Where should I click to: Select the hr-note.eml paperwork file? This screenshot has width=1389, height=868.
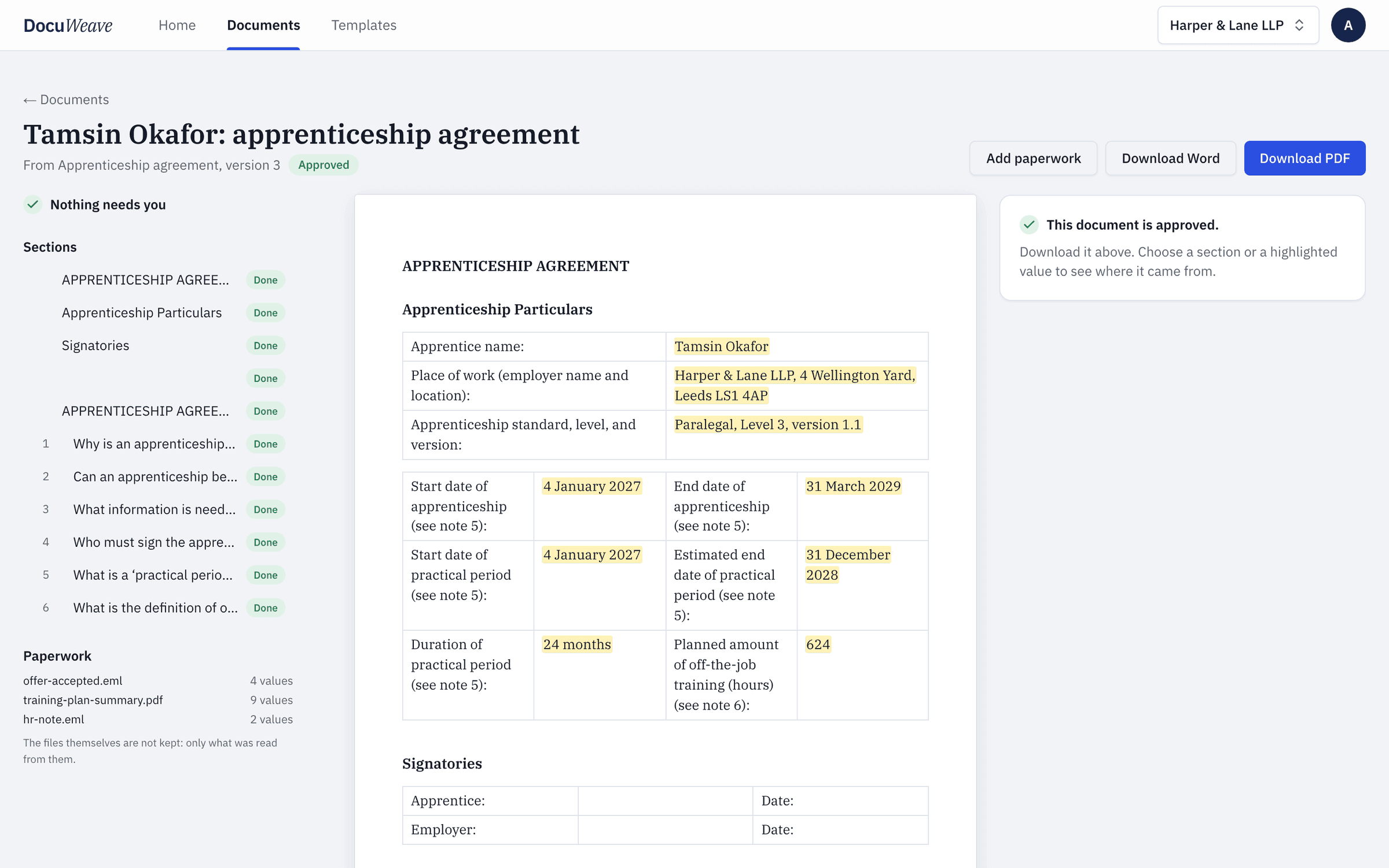(x=54, y=719)
